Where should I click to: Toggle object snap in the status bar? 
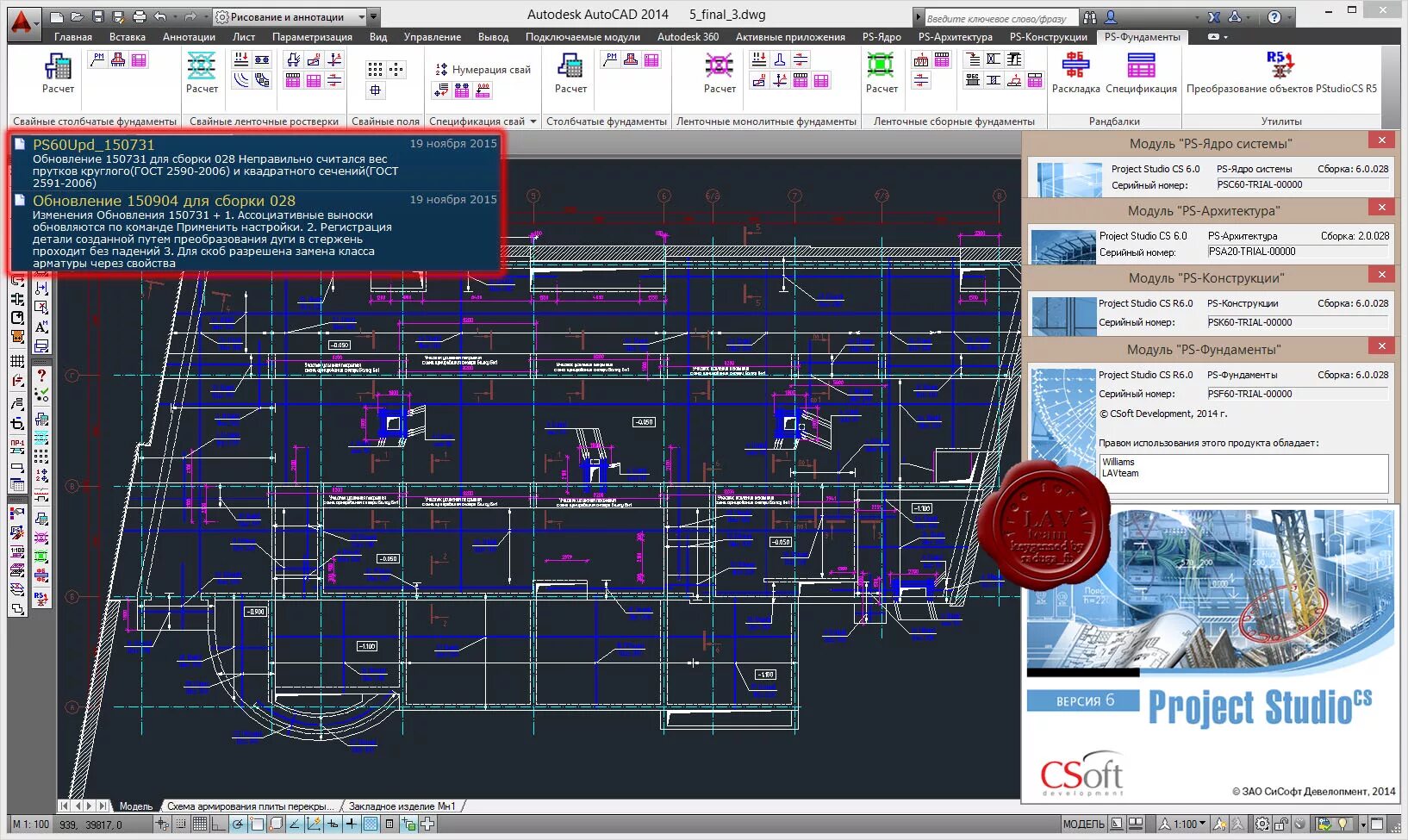click(257, 824)
